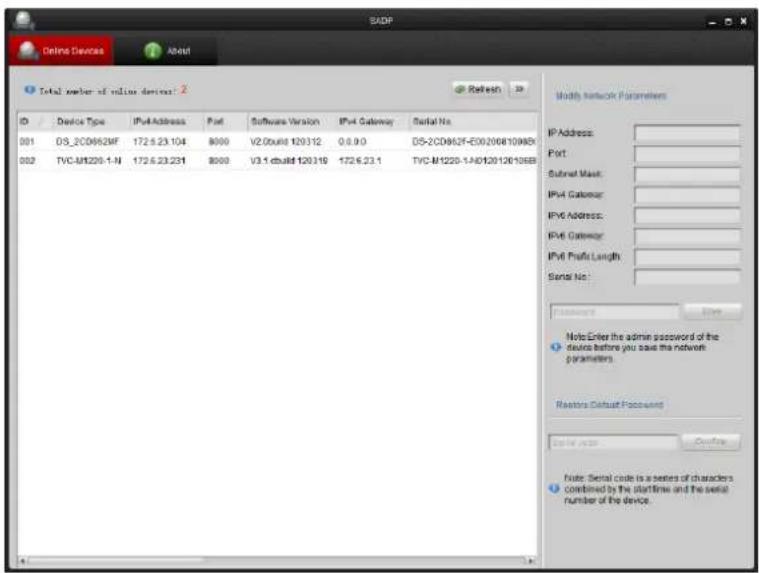Click software version V2.0build 120312
Viewport: 759px width, 573px height.
(286, 141)
